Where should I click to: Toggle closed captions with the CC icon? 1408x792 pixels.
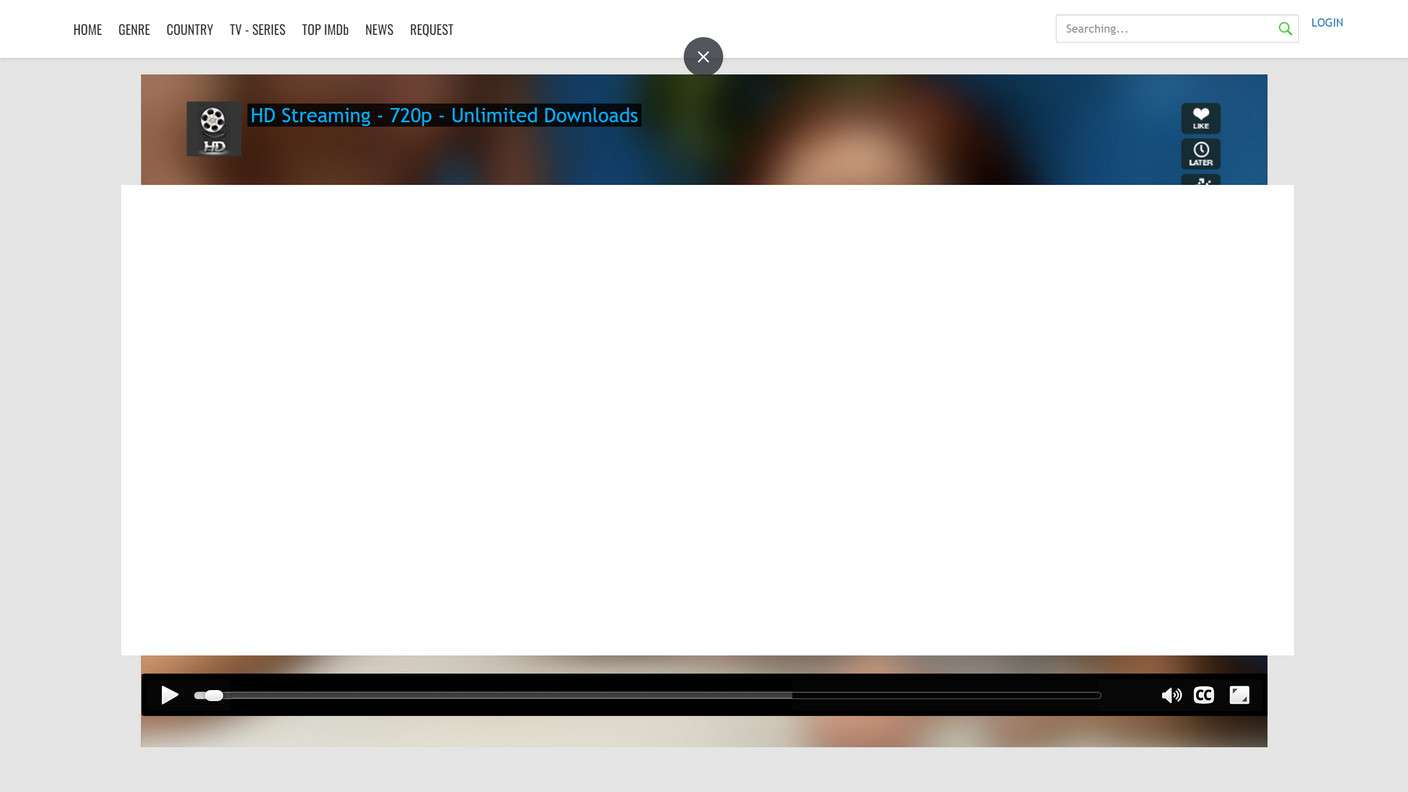(x=1204, y=695)
